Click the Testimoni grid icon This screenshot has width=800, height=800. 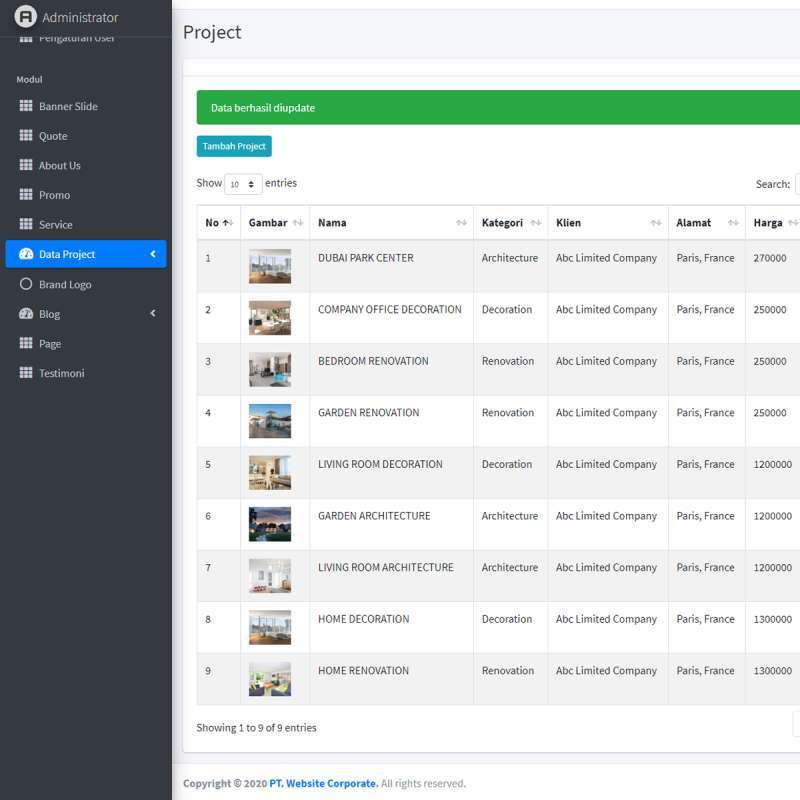tap(25, 373)
